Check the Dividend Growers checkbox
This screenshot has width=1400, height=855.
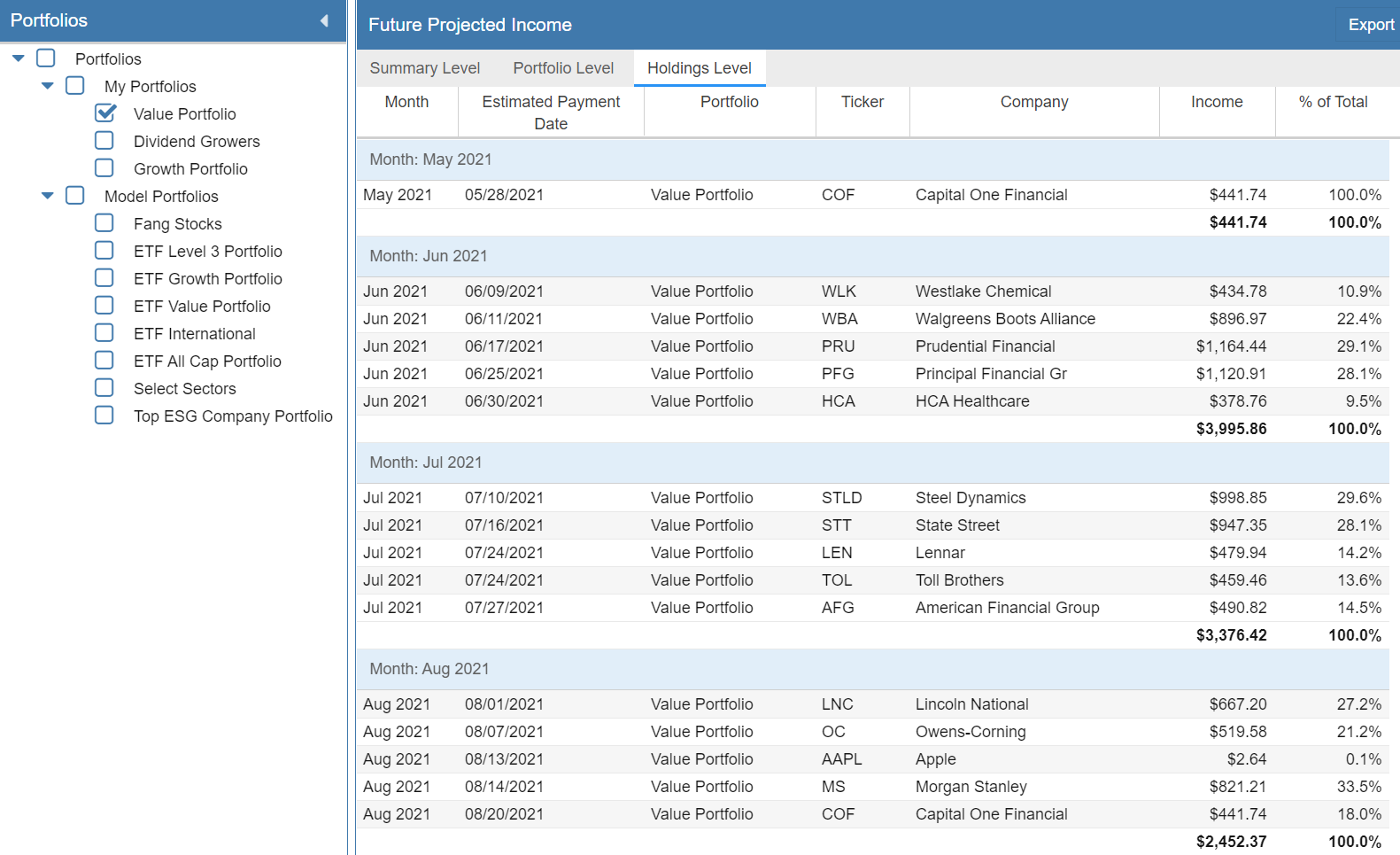[x=104, y=141]
